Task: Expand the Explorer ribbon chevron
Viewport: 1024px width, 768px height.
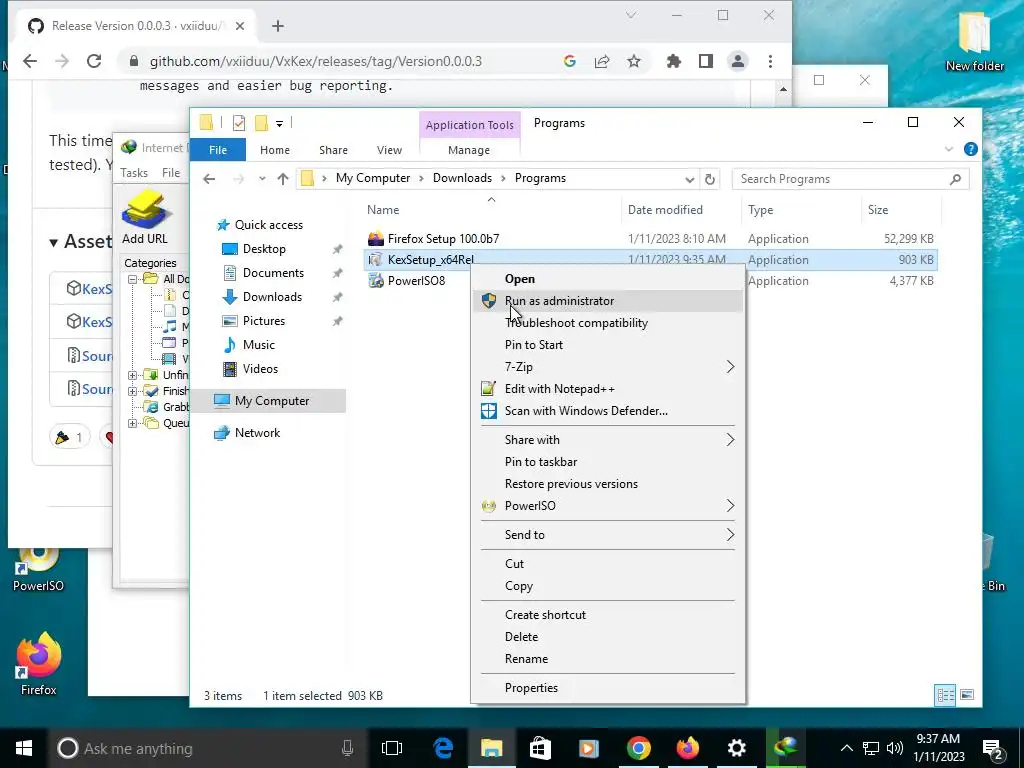Action: coord(949,150)
